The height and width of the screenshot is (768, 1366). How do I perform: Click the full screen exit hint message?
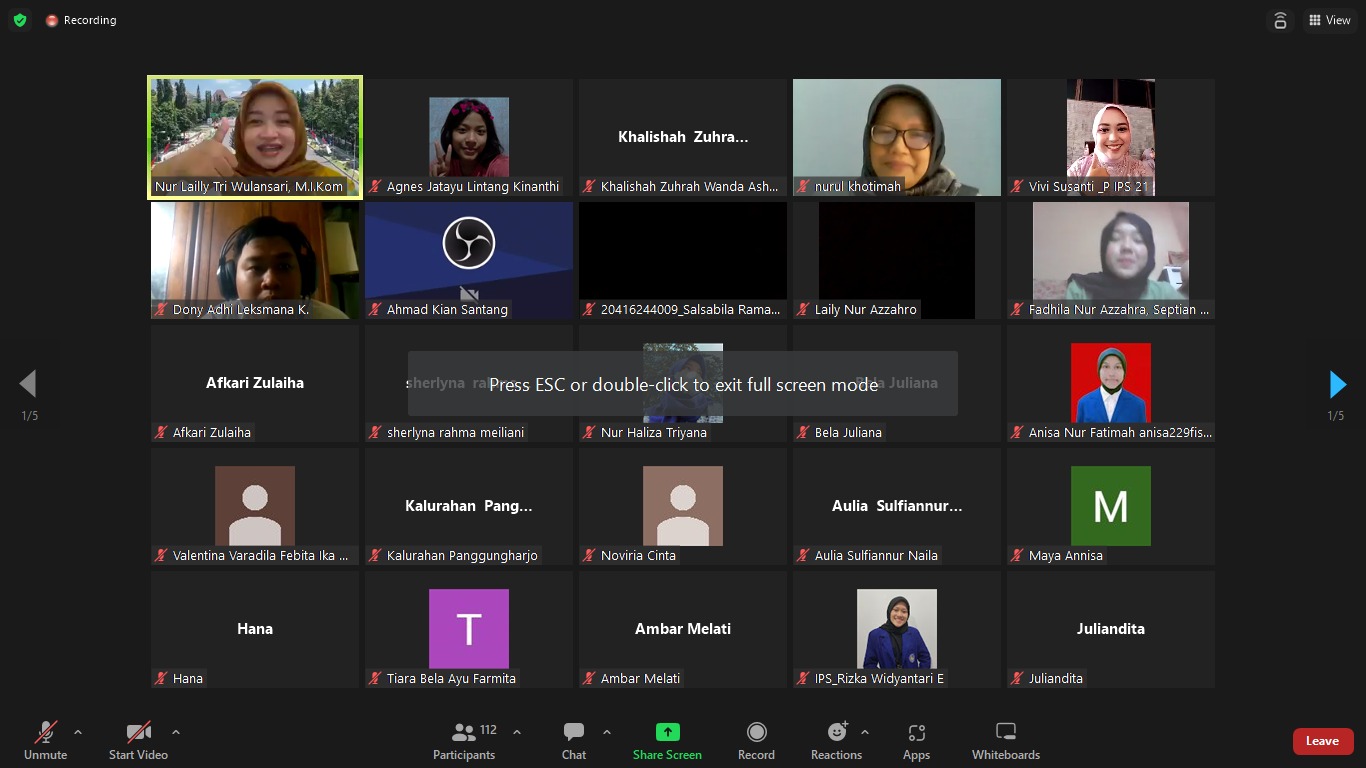(683, 384)
